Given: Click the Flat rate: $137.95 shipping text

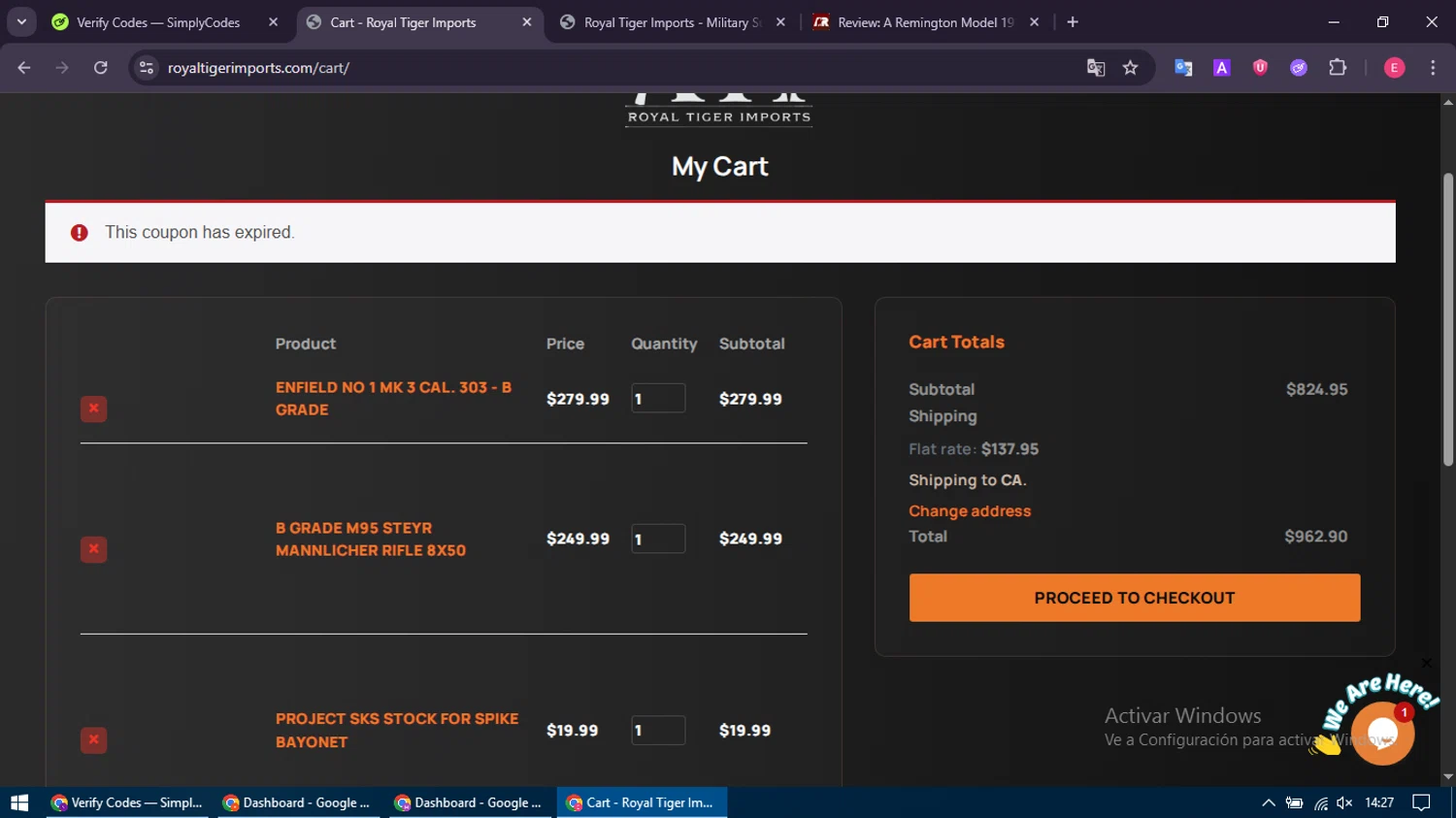Looking at the screenshot, I should point(974,449).
